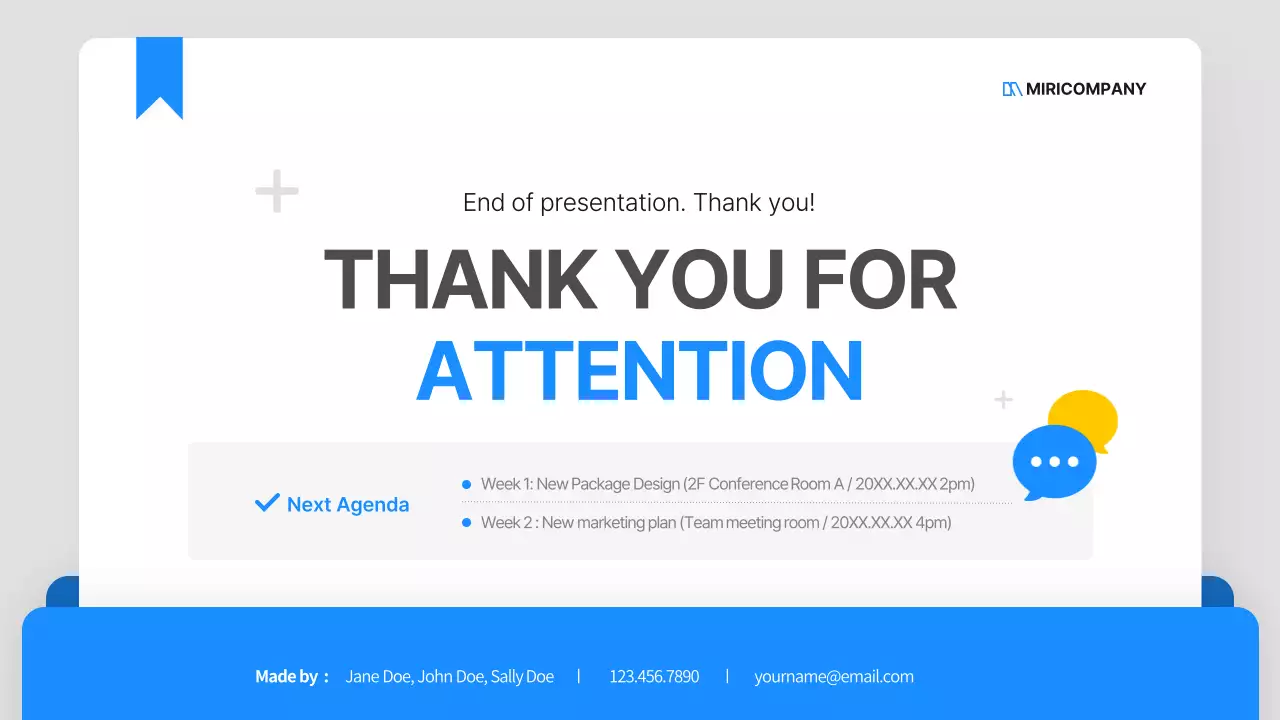Select the Week 2 New marketing plan line
Viewport: 1280px width, 720px height.
click(x=715, y=523)
